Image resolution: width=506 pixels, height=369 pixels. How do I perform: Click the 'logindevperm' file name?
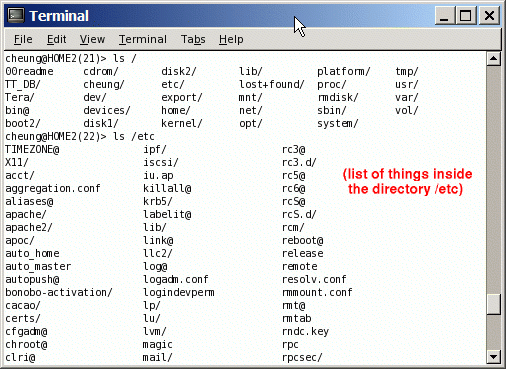coord(179,292)
